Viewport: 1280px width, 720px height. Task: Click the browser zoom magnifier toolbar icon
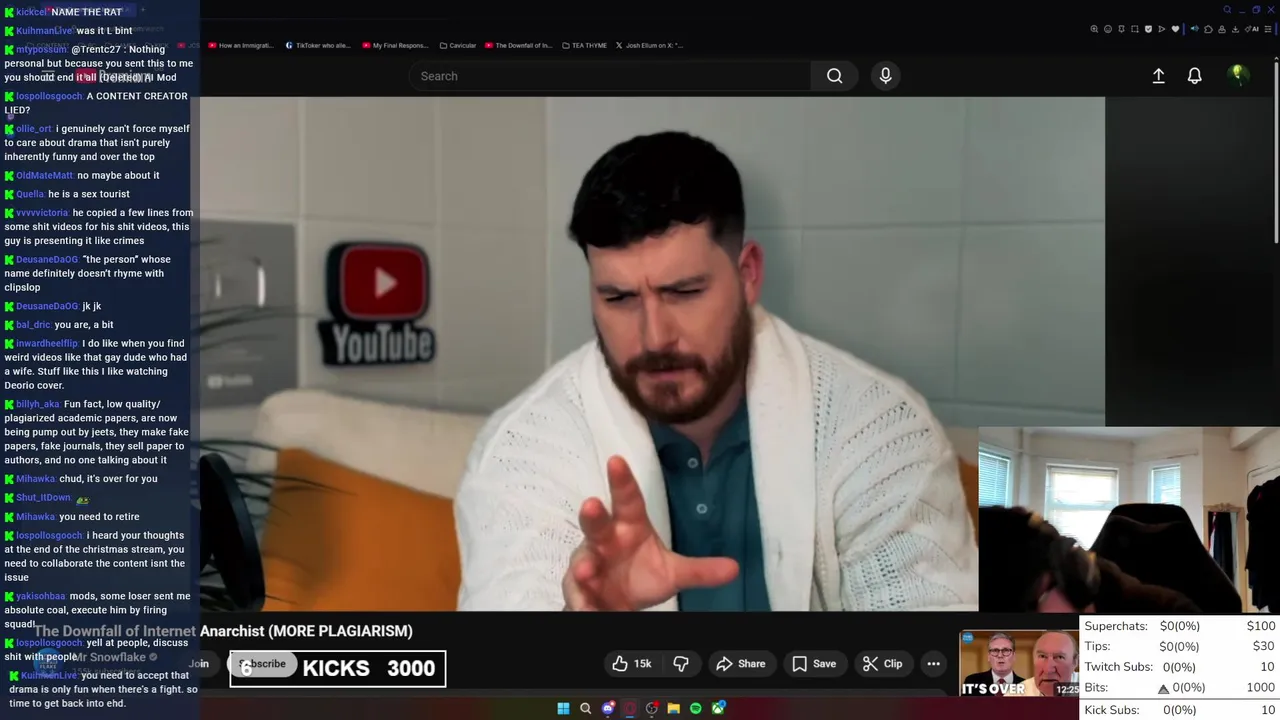[1094, 29]
